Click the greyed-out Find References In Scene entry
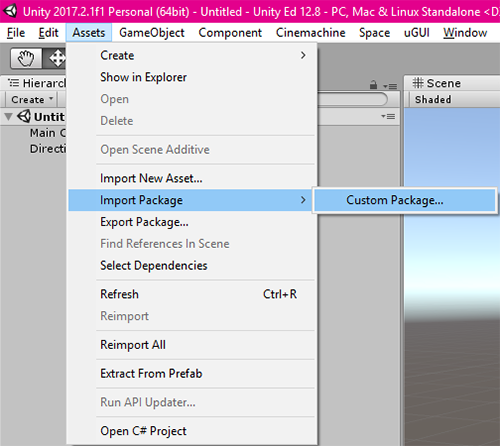The image size is (500, 446). [192, 244]
